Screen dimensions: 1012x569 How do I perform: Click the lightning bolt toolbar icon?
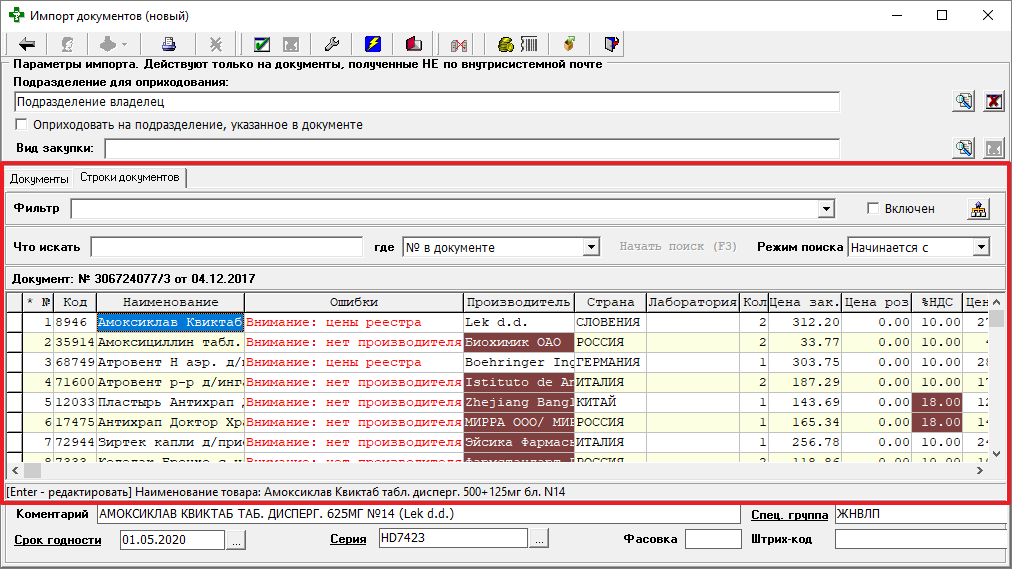(373, 44)
